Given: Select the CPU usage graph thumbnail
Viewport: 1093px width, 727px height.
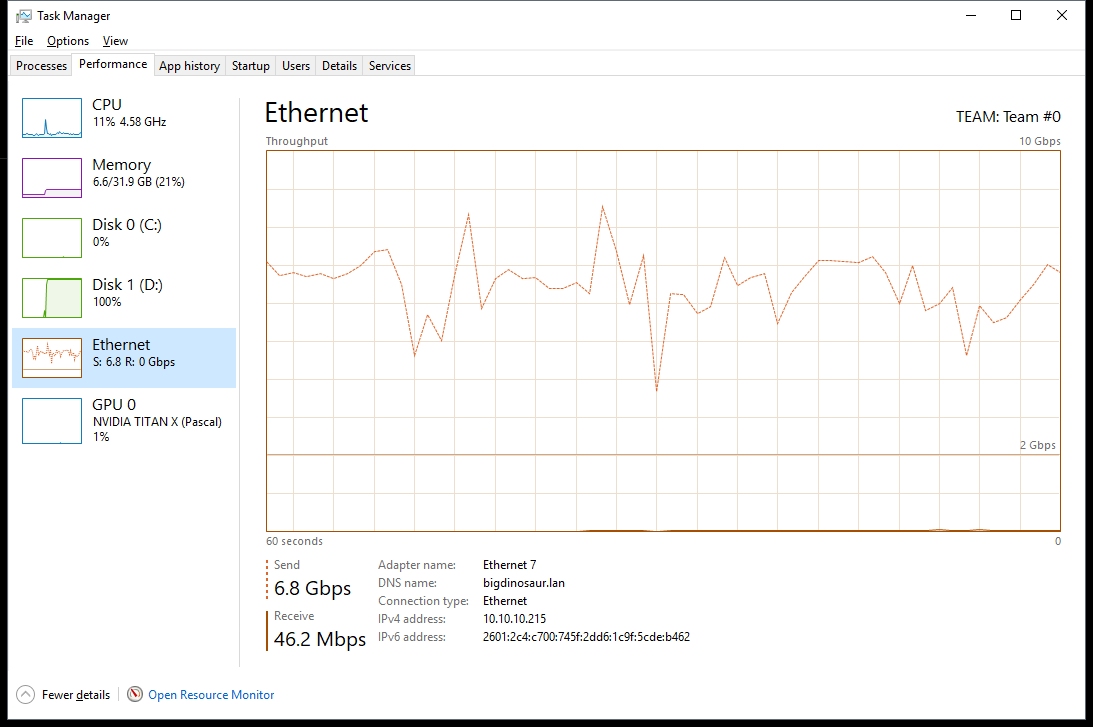Looking at the screenshot, I should 52,118.
